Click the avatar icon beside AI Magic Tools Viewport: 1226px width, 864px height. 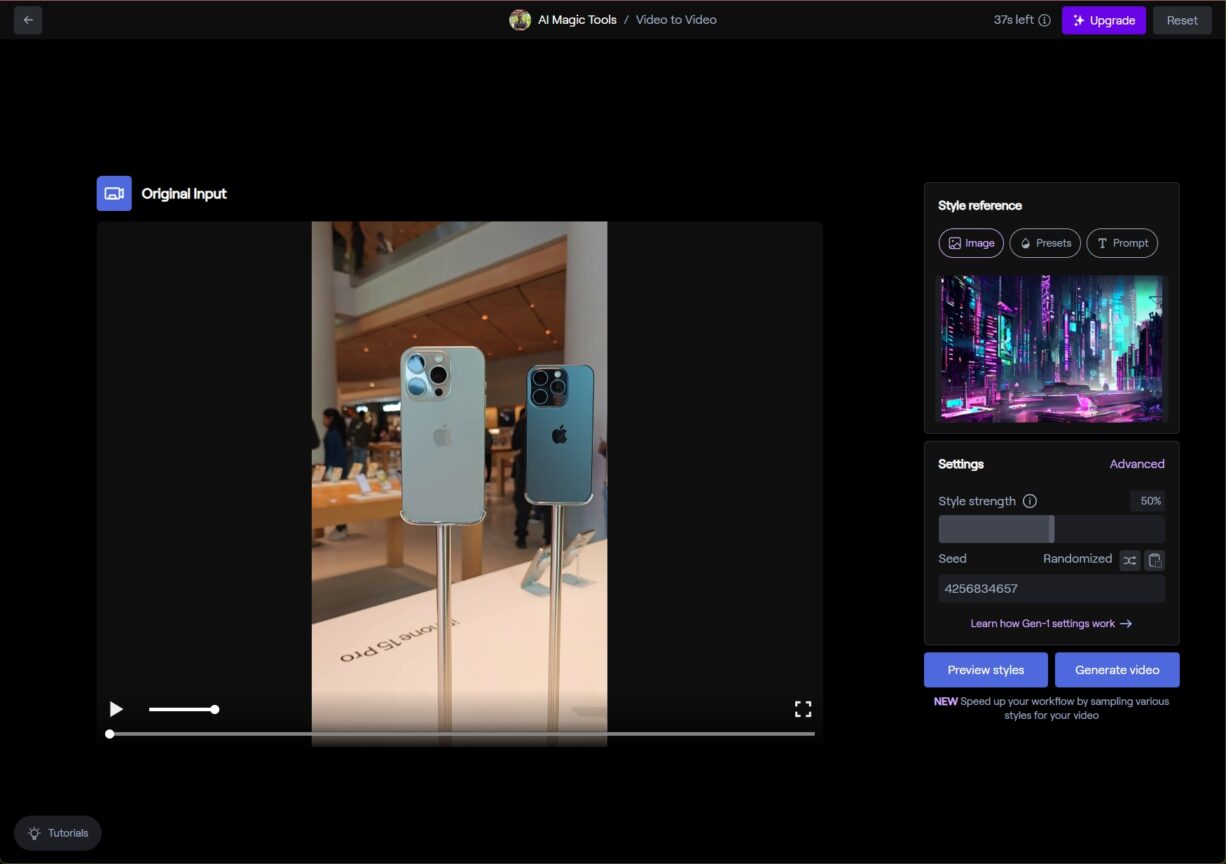[520, 19]
